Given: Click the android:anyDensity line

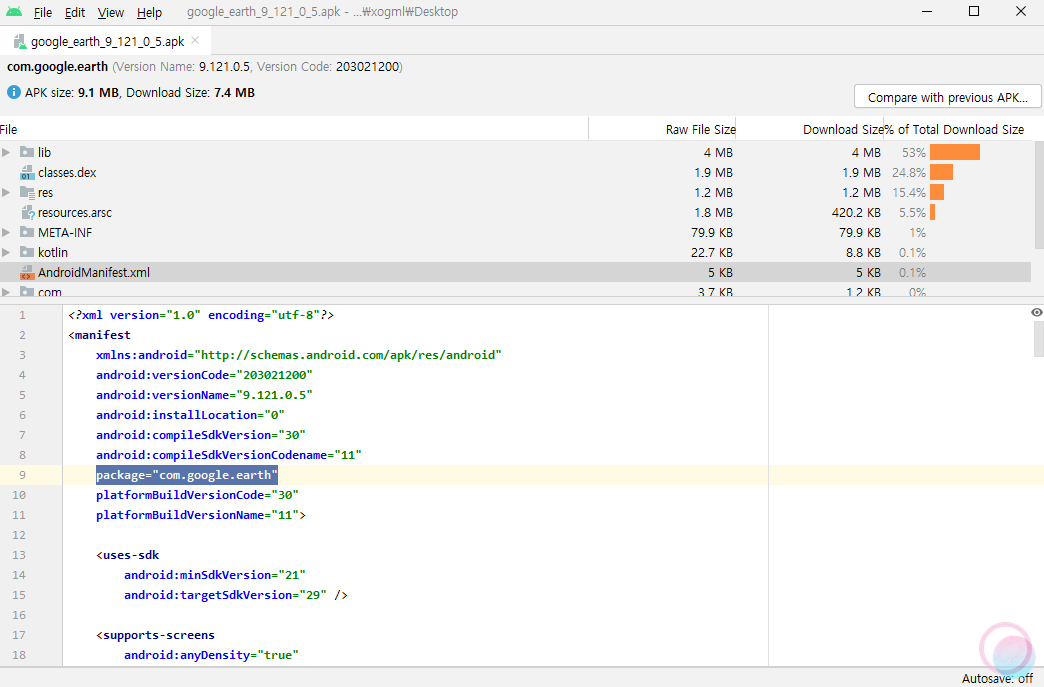Looking at the screenshot, I should (x=211, y=654).
